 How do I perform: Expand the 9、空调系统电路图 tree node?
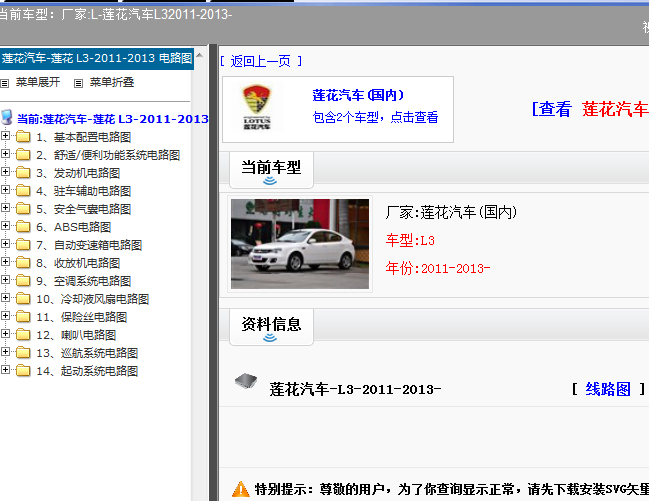coord(5,279)
